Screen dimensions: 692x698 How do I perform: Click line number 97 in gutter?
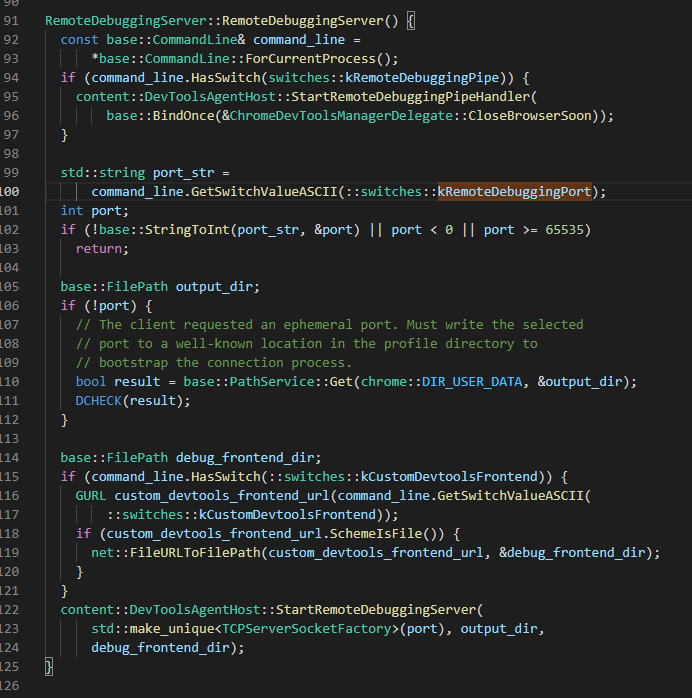(x=11, y=135)
